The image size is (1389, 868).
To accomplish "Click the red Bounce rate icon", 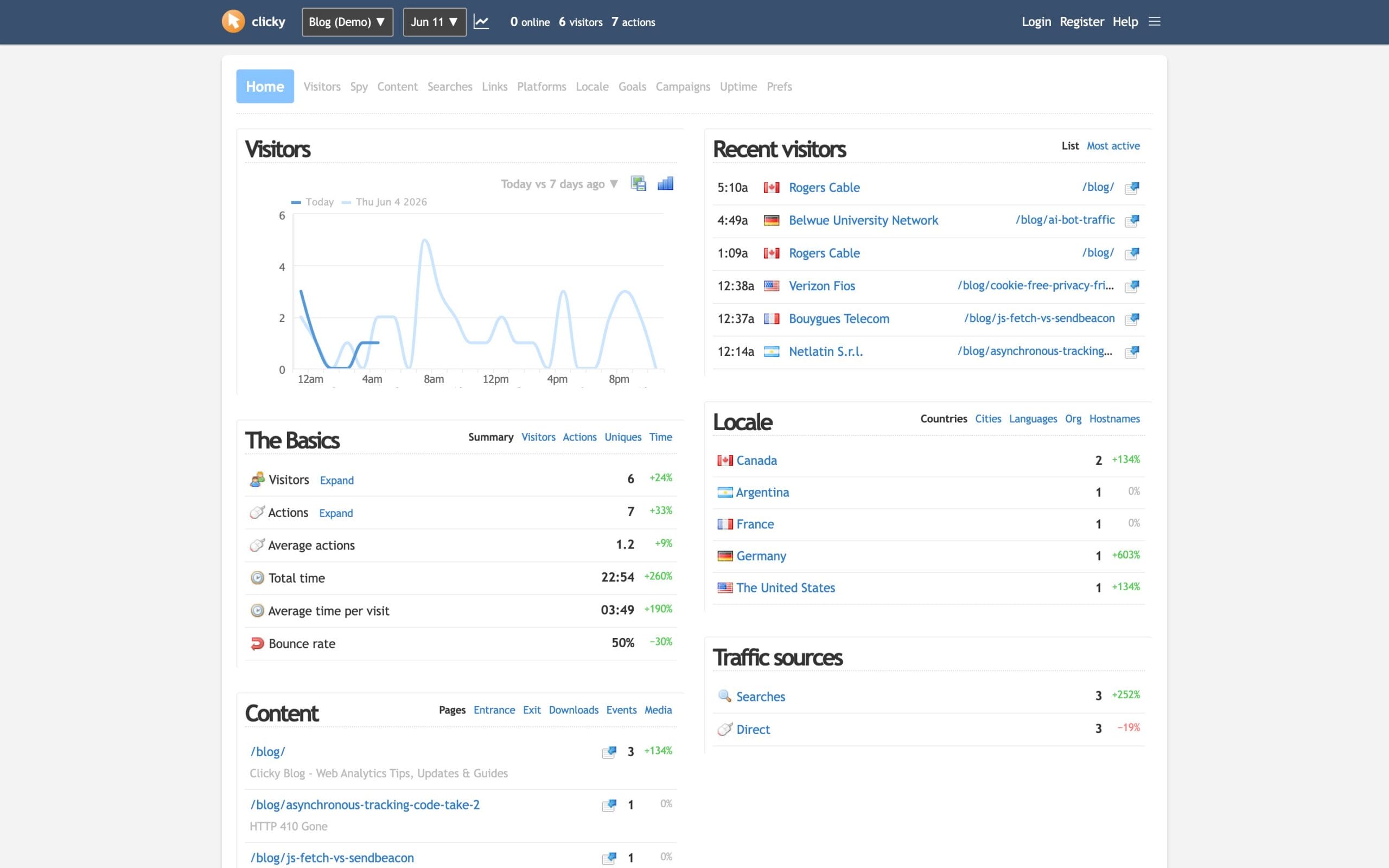I will pos(257,643).
